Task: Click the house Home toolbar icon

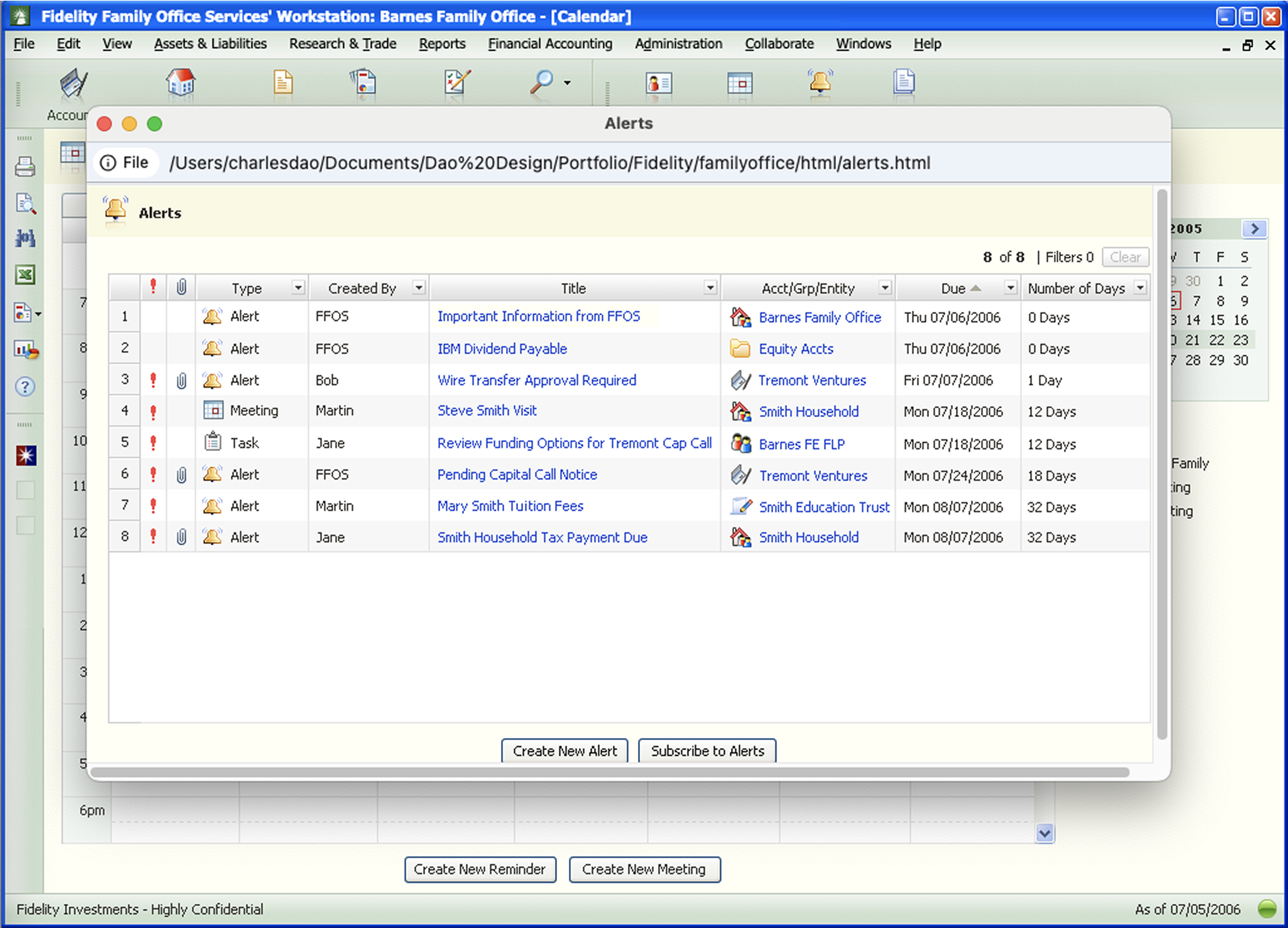Action: tap(181, 83)
